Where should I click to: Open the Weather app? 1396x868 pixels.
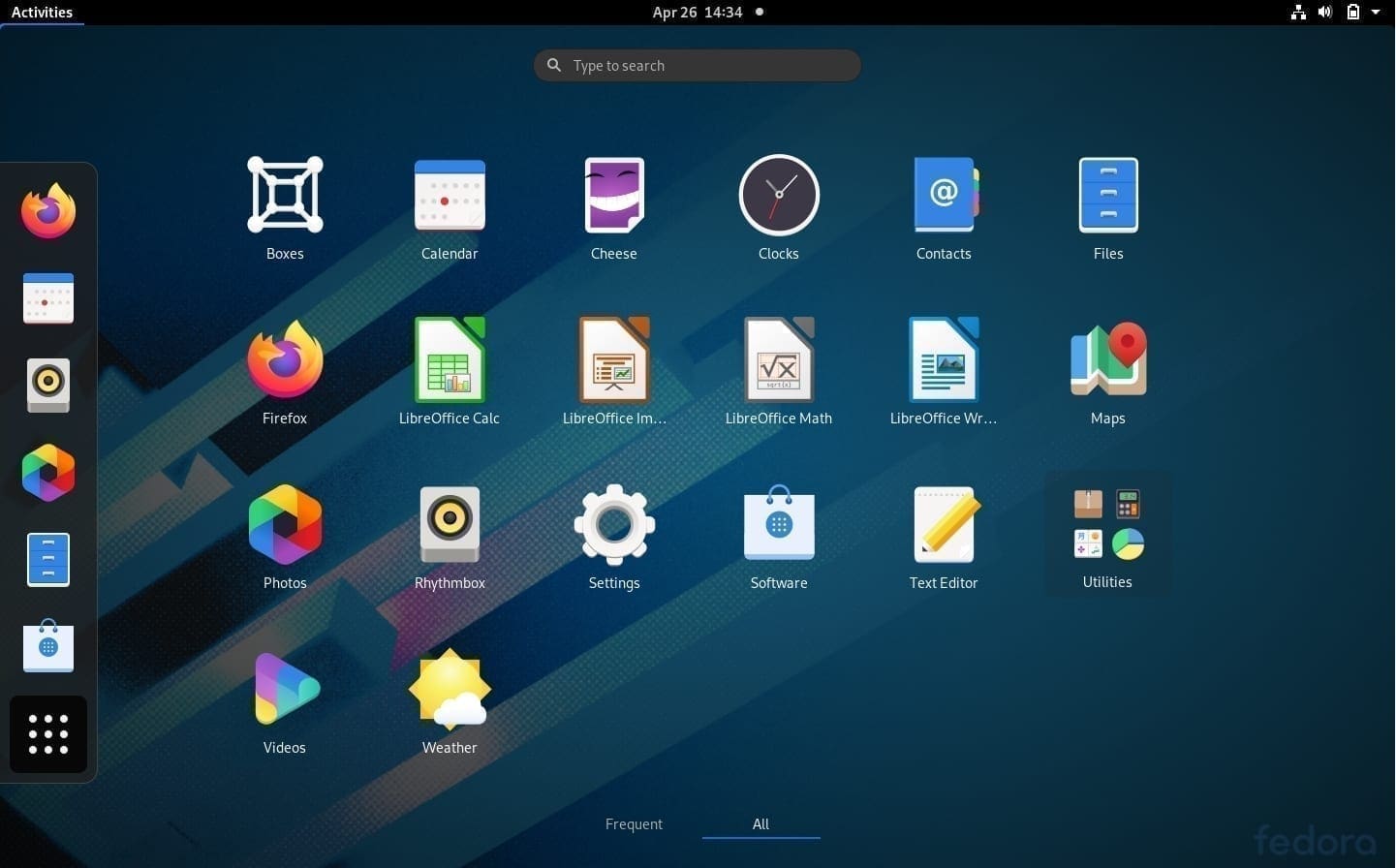pos(450,689)
